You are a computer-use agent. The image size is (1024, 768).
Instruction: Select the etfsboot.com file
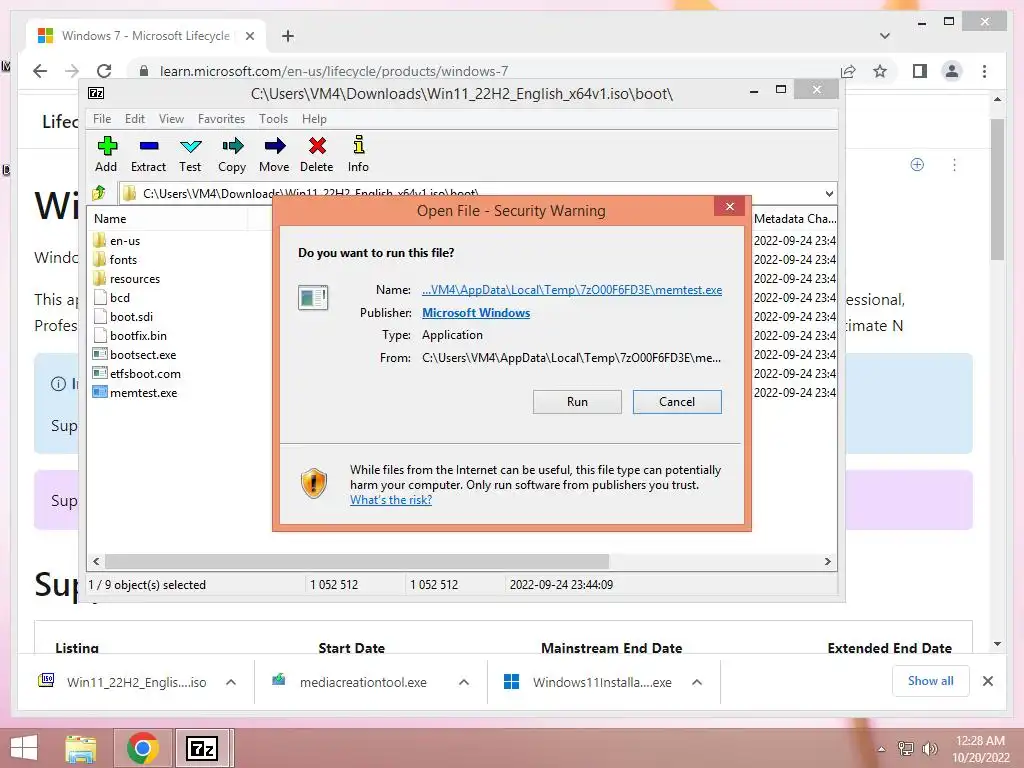pos(145,374)
